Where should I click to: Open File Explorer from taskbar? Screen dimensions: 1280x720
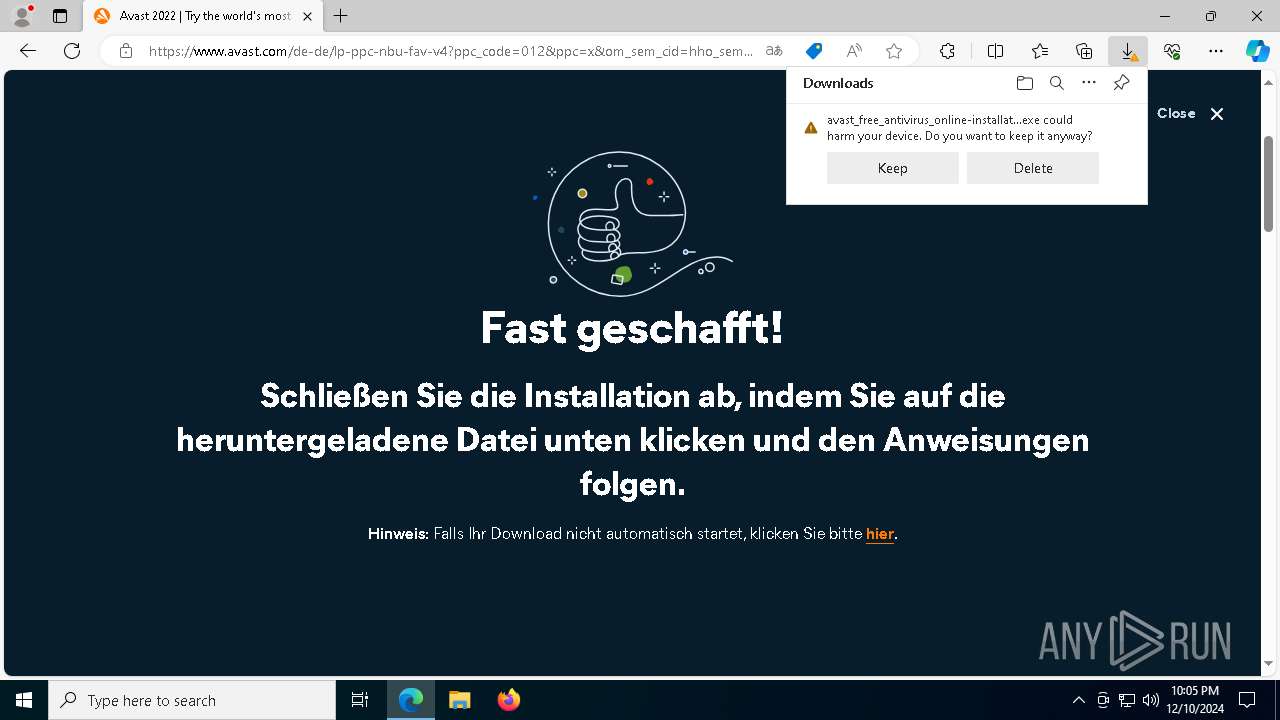[x=459, y=700]
